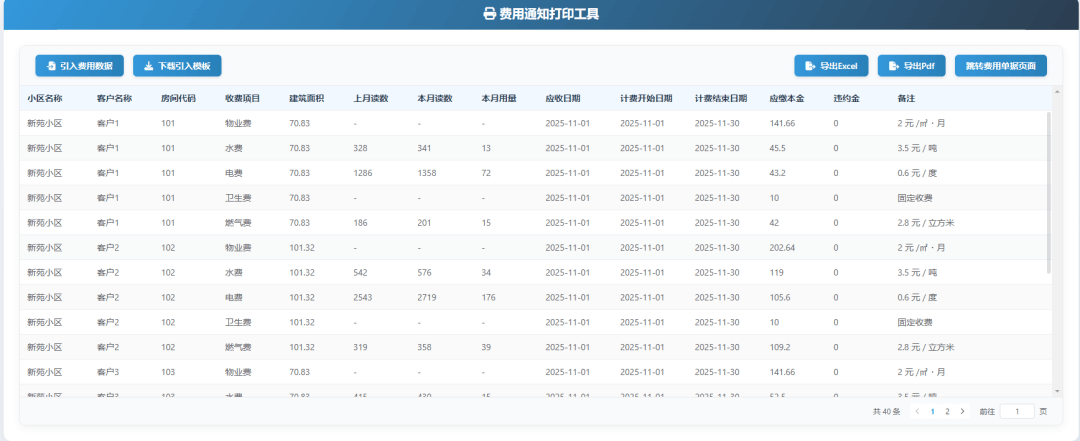Click the 1358 current reading cell
Screen dimensions: 1080x441
[x=427, y=173]
